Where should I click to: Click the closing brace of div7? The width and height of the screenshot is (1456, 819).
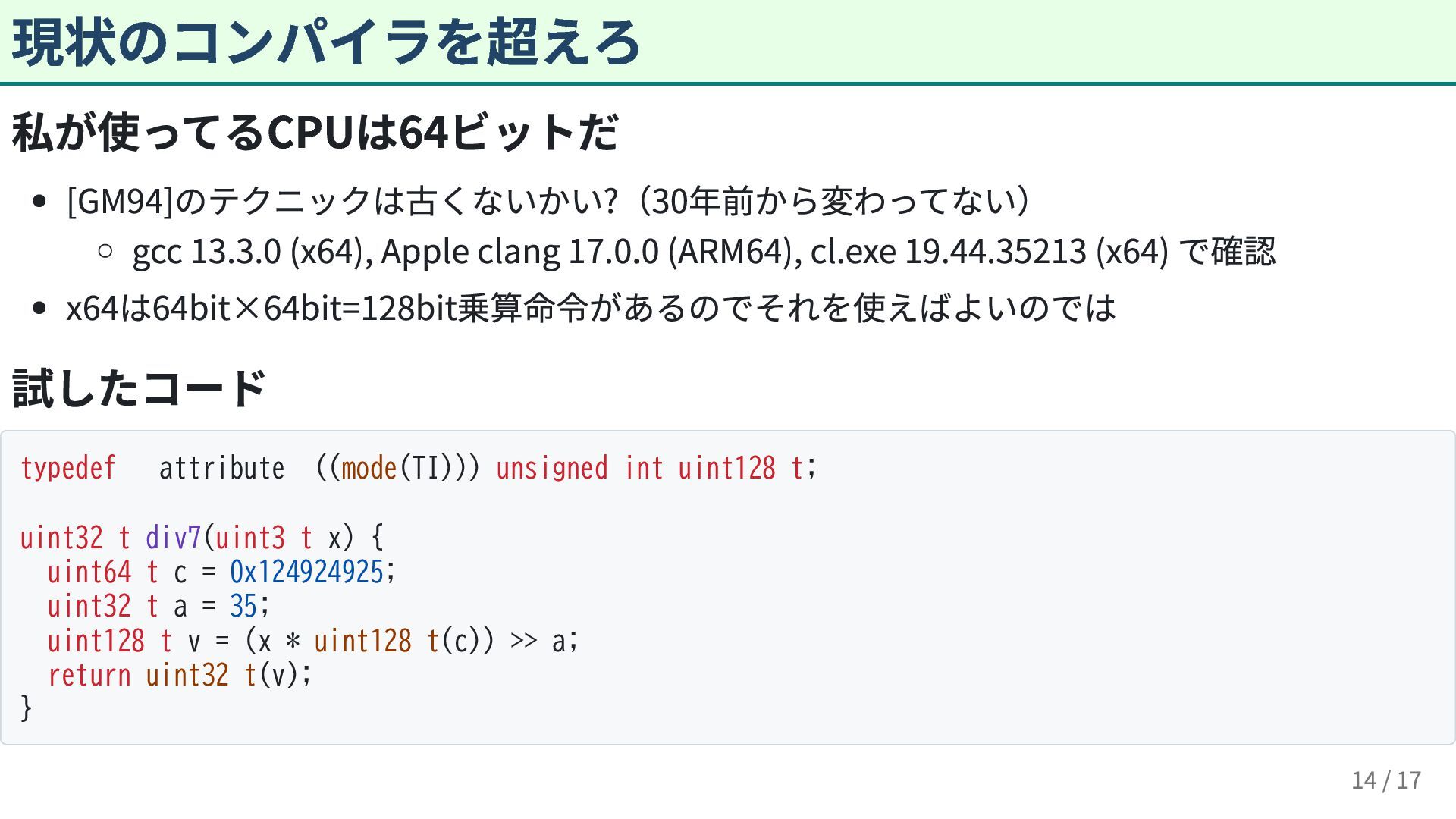tap(27, 709)
